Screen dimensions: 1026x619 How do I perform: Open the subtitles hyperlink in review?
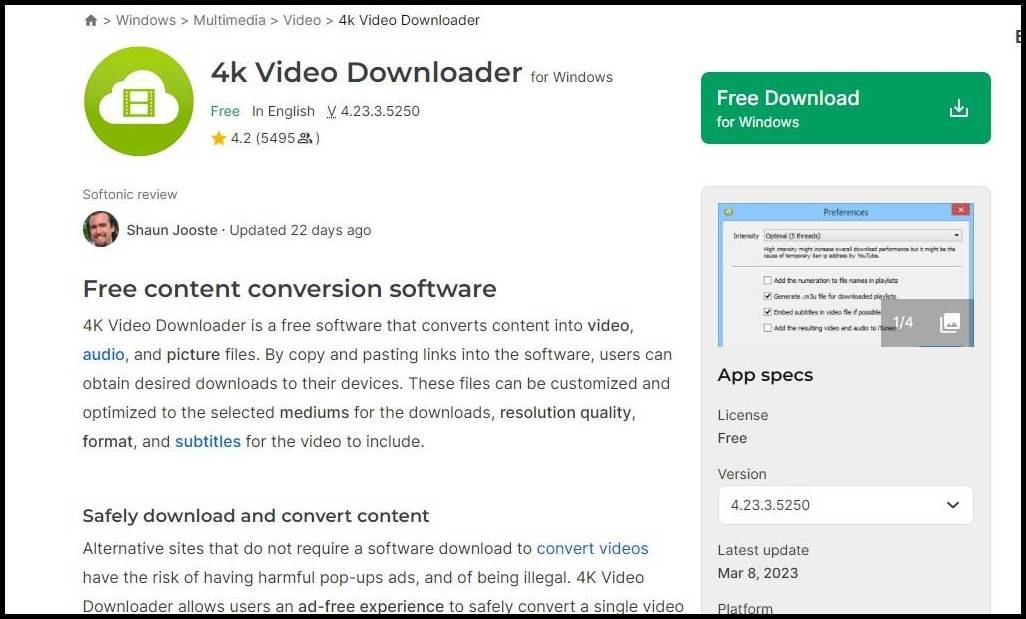pos(208,442)
